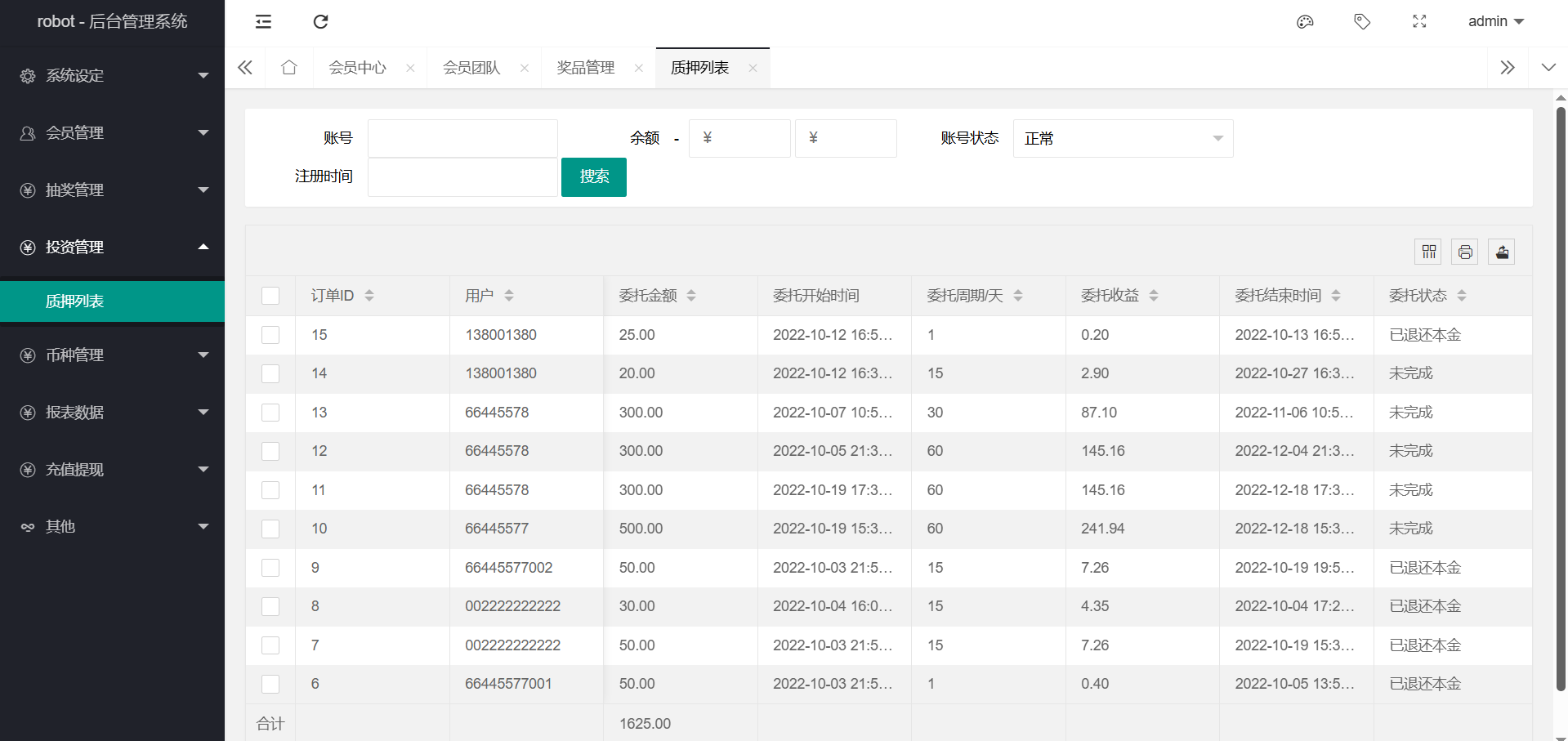Click the export table icon
This screenshot has height=741, width=1568.
[x=1502, y=252]
